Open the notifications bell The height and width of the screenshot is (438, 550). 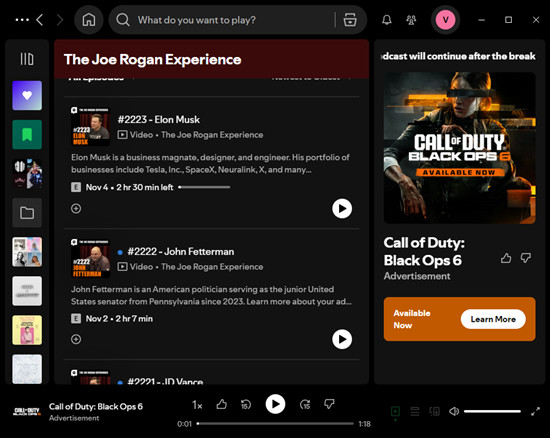pyautogui.click(x=387, y=20)
